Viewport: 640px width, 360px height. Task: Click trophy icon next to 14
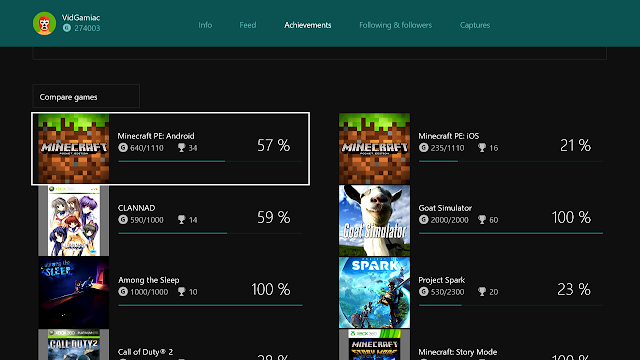click(x=182, y=220)
